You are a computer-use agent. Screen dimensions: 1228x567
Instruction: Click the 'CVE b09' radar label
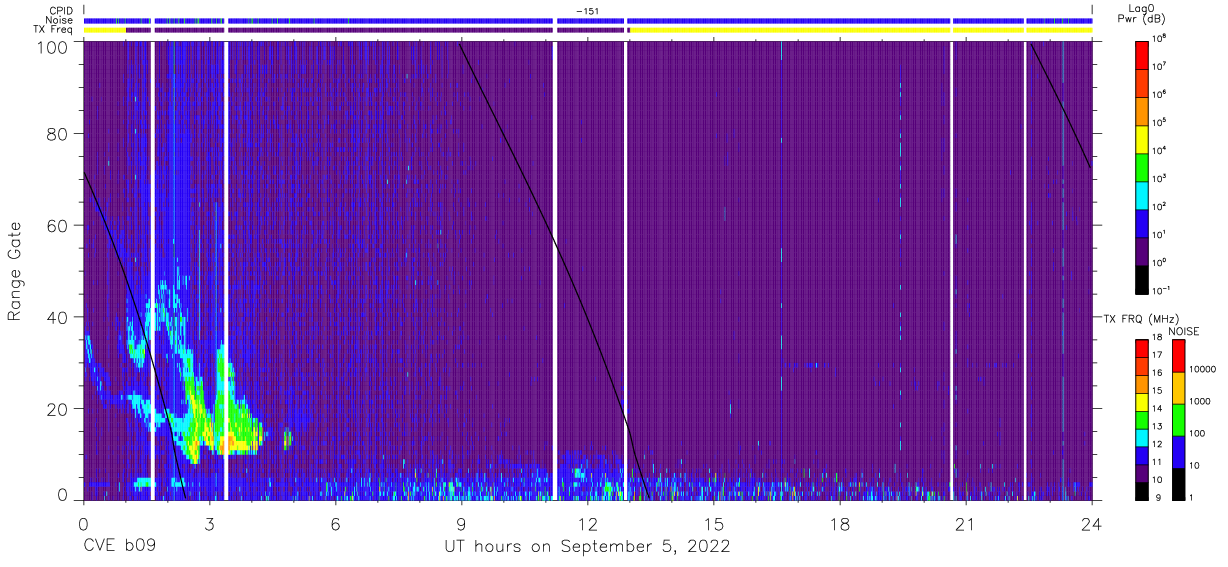tap(119, 547)
